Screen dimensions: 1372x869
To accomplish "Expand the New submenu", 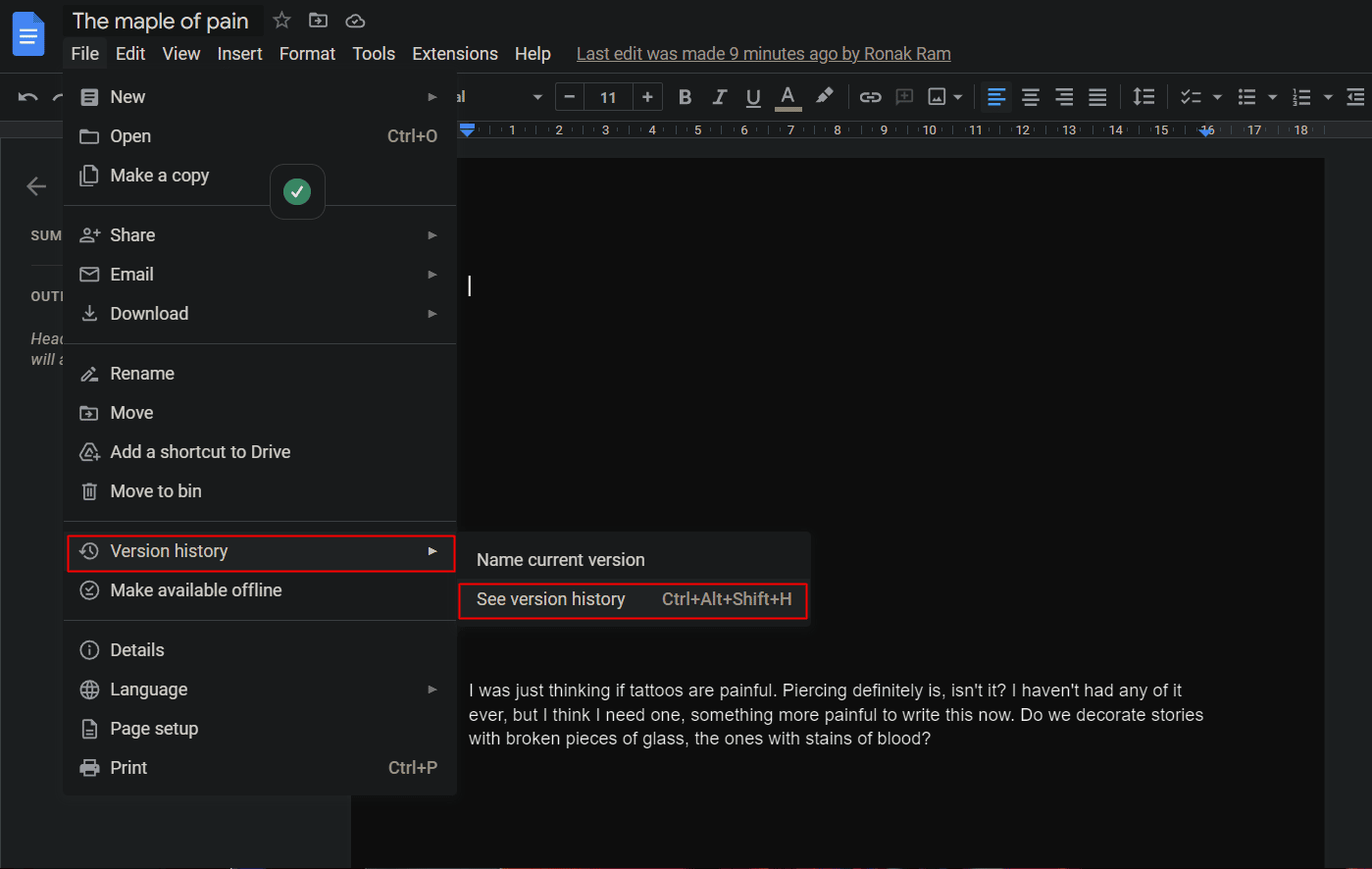I will [260, 96].
